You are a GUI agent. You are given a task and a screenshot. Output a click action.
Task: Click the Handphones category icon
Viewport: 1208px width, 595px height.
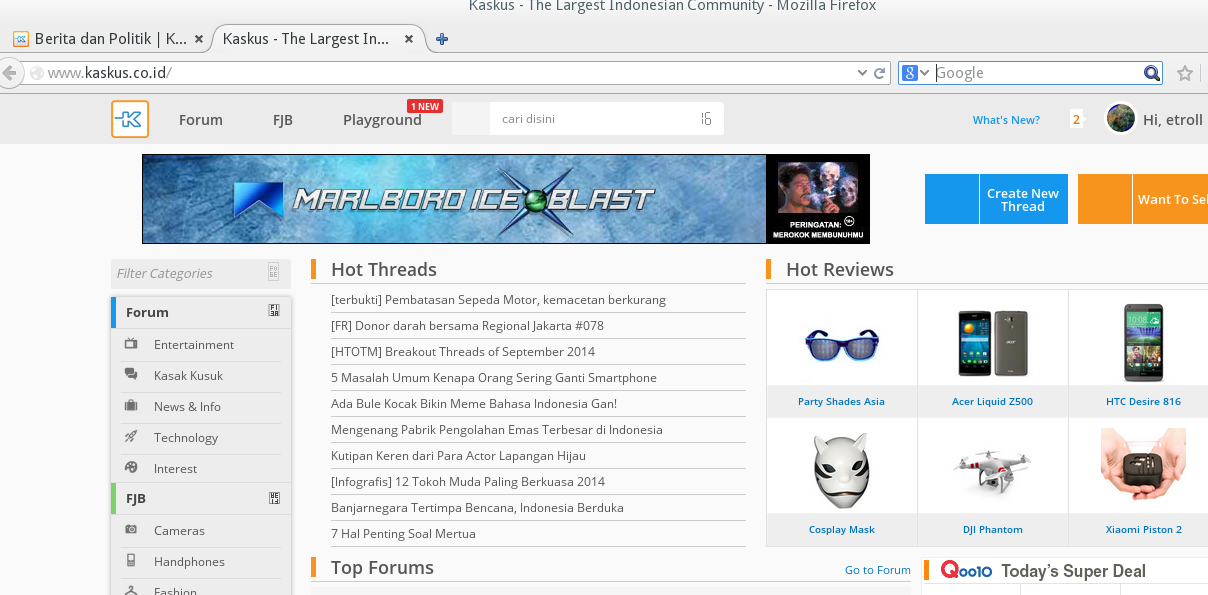(x=131, y=561)
